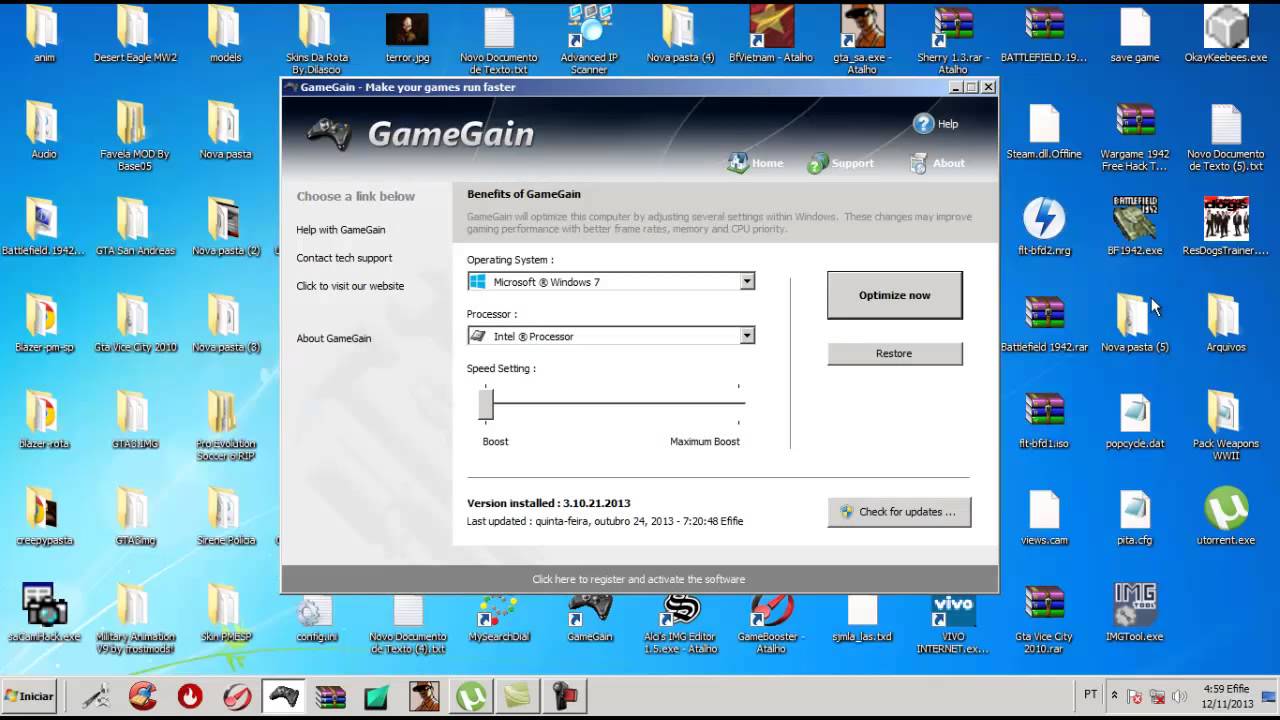Select views.cam desktop file

[1044, 516]
